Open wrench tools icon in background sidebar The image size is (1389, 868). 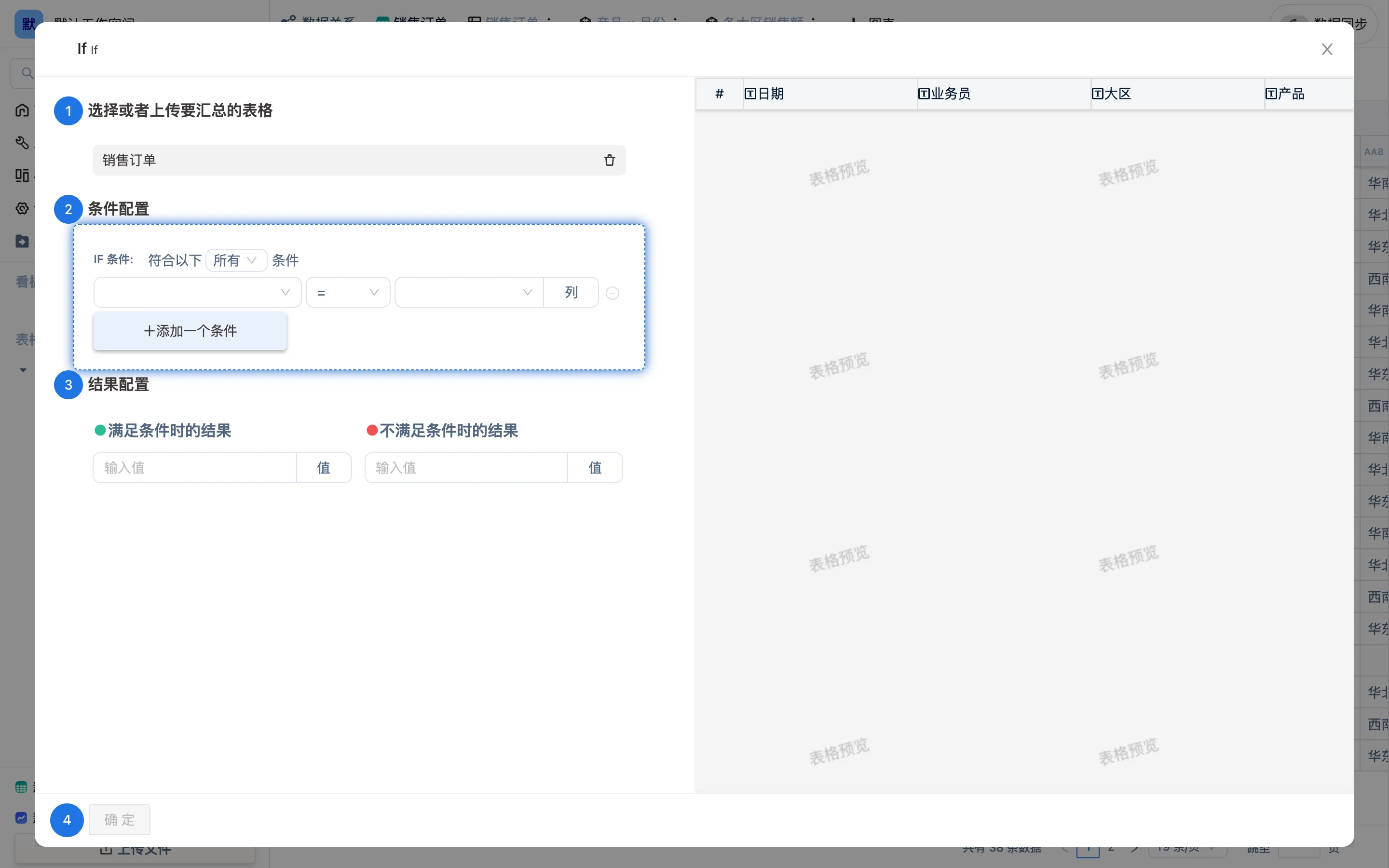click(x=22, y=142)
